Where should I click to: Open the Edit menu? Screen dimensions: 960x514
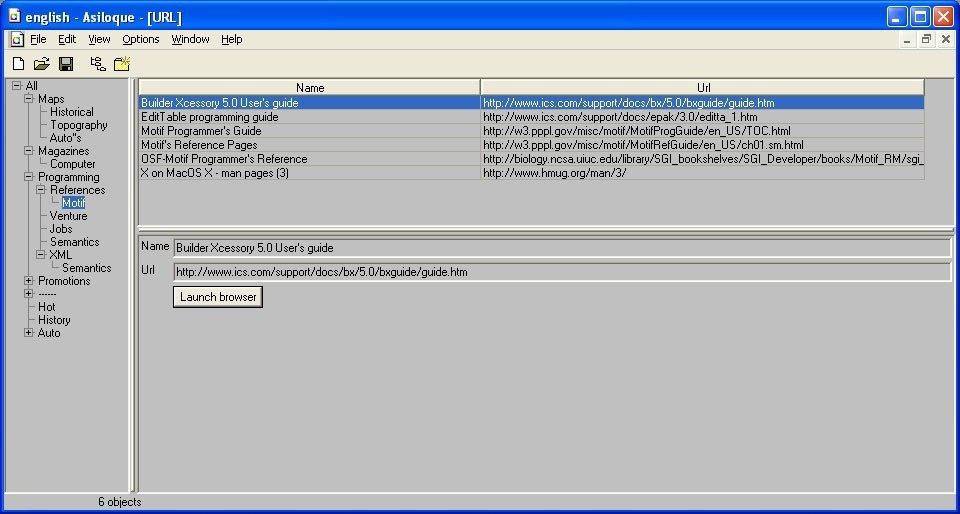pyautogui.click(x=67, y=40)
